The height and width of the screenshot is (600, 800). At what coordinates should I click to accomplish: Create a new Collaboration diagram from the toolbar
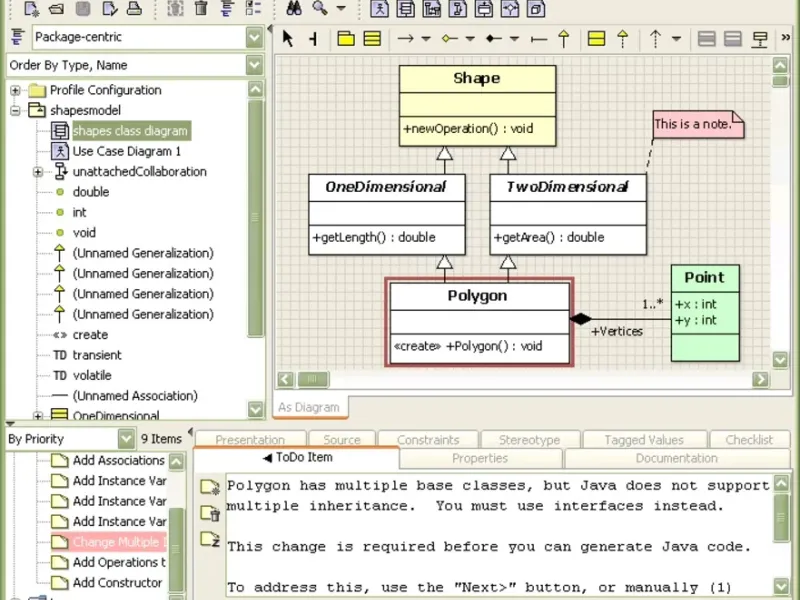[x=458, y=8]
